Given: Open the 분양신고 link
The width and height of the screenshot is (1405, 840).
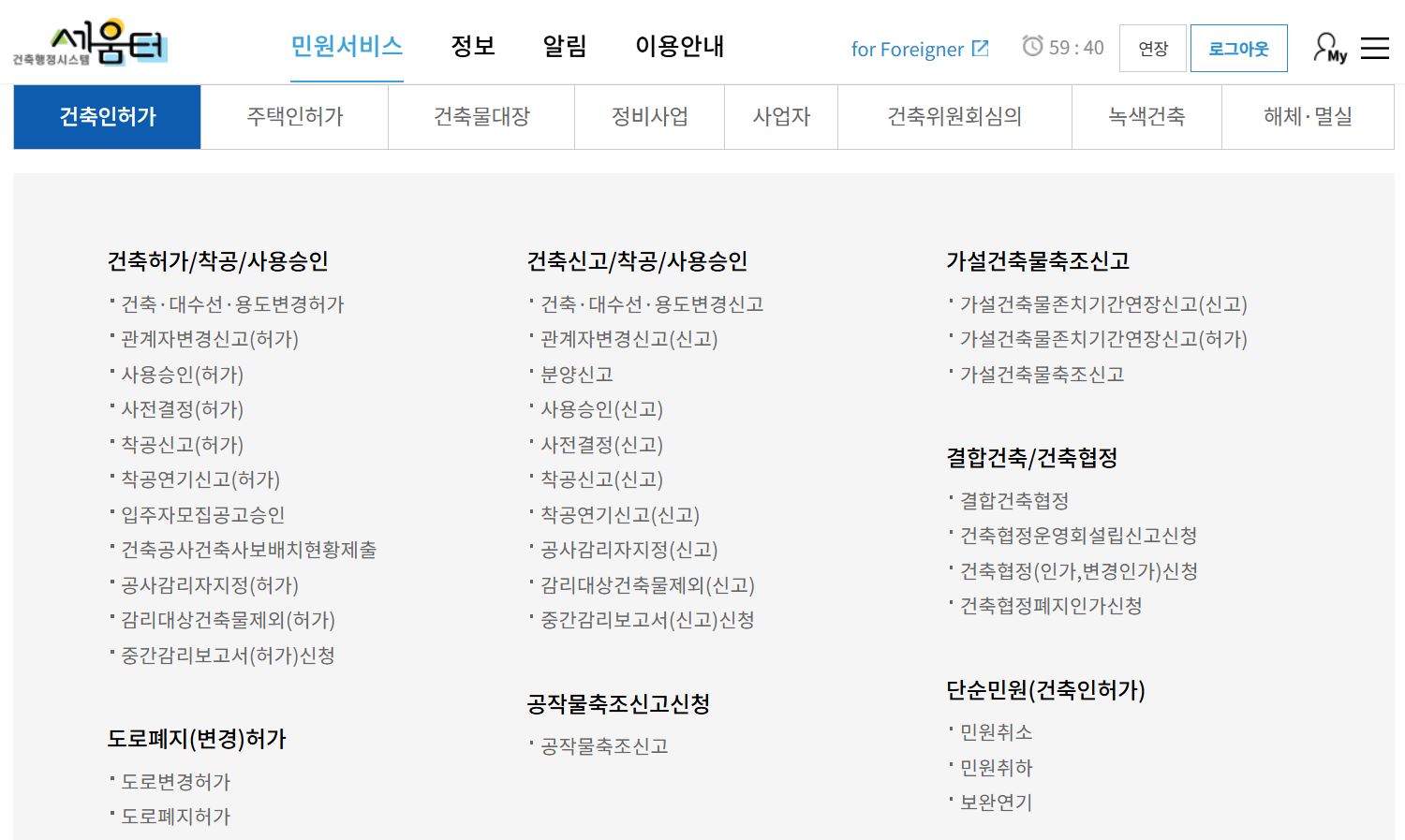Looking at the screenshot, I should tap(578, 374).
